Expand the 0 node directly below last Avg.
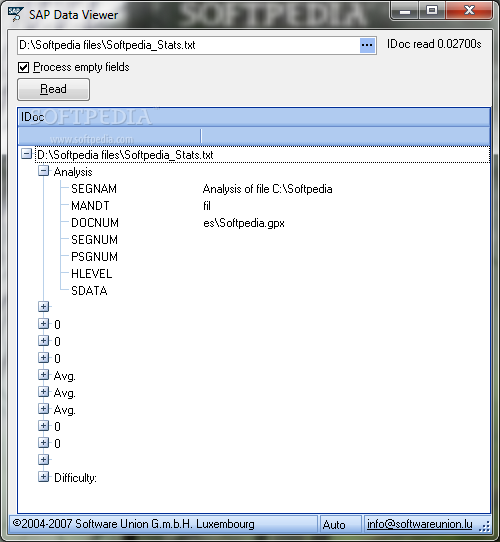Image resolution: width=500 pixels, height=542 pixels. [x=44, y=426]
